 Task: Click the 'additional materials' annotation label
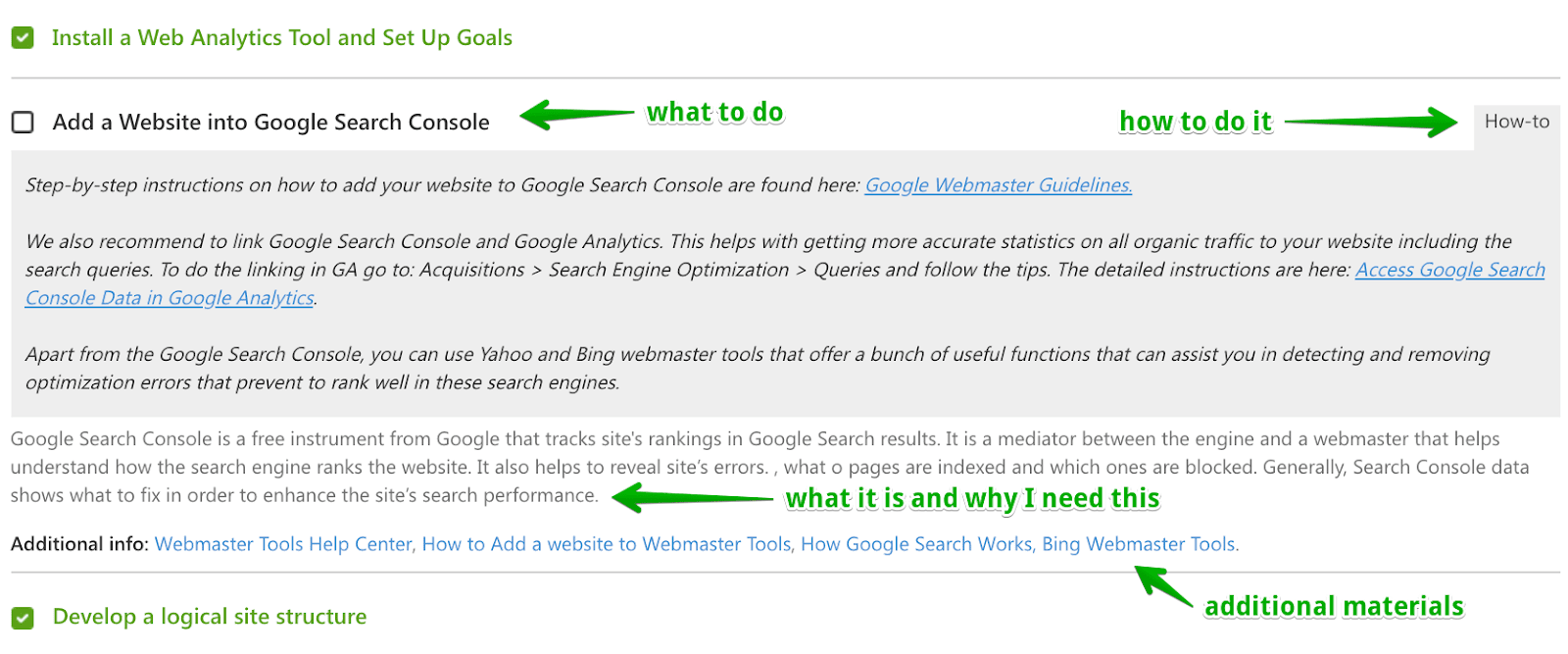1334,607
